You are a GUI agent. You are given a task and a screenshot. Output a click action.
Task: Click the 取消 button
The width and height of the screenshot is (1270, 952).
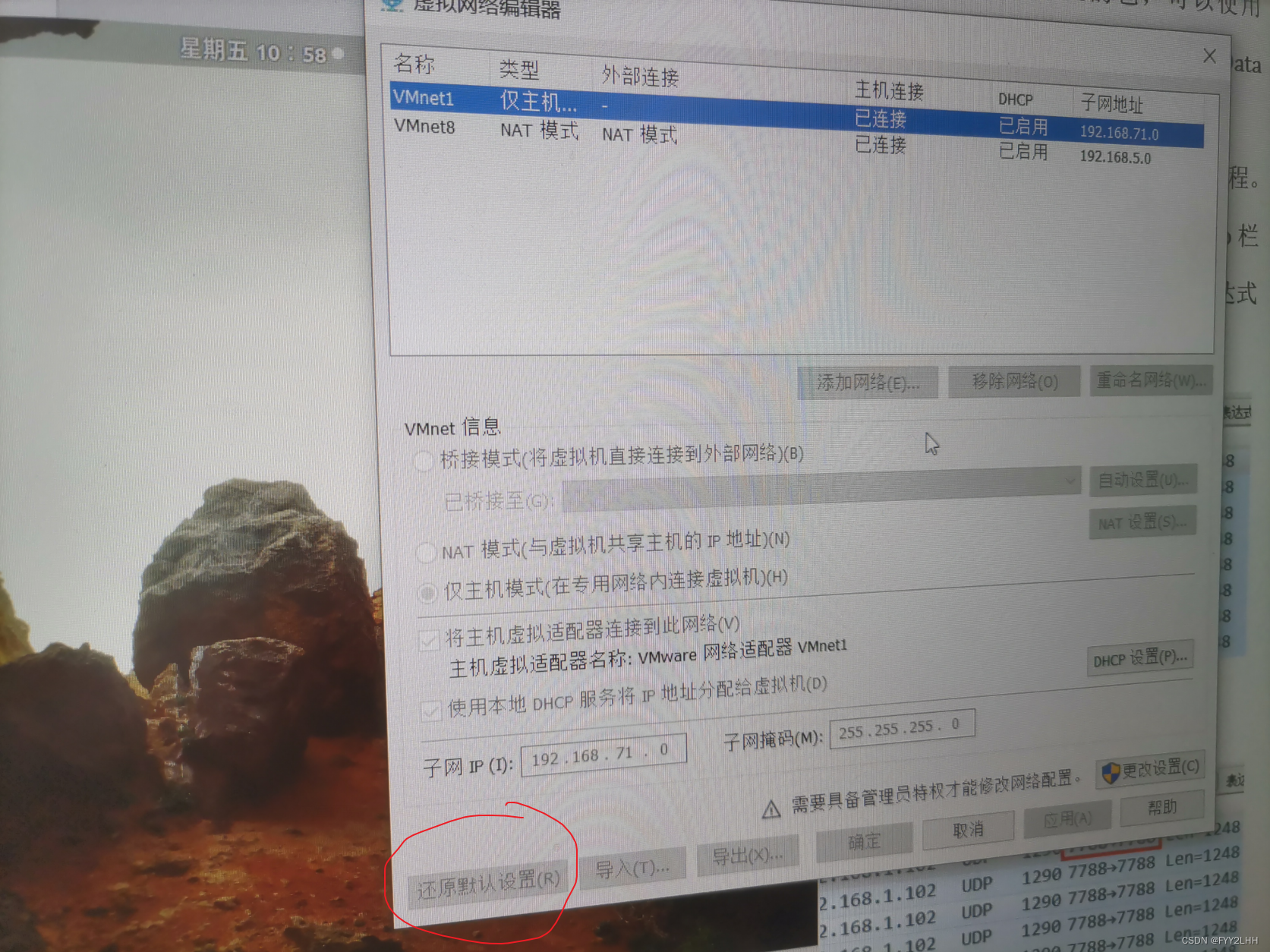tap(968, 830)
